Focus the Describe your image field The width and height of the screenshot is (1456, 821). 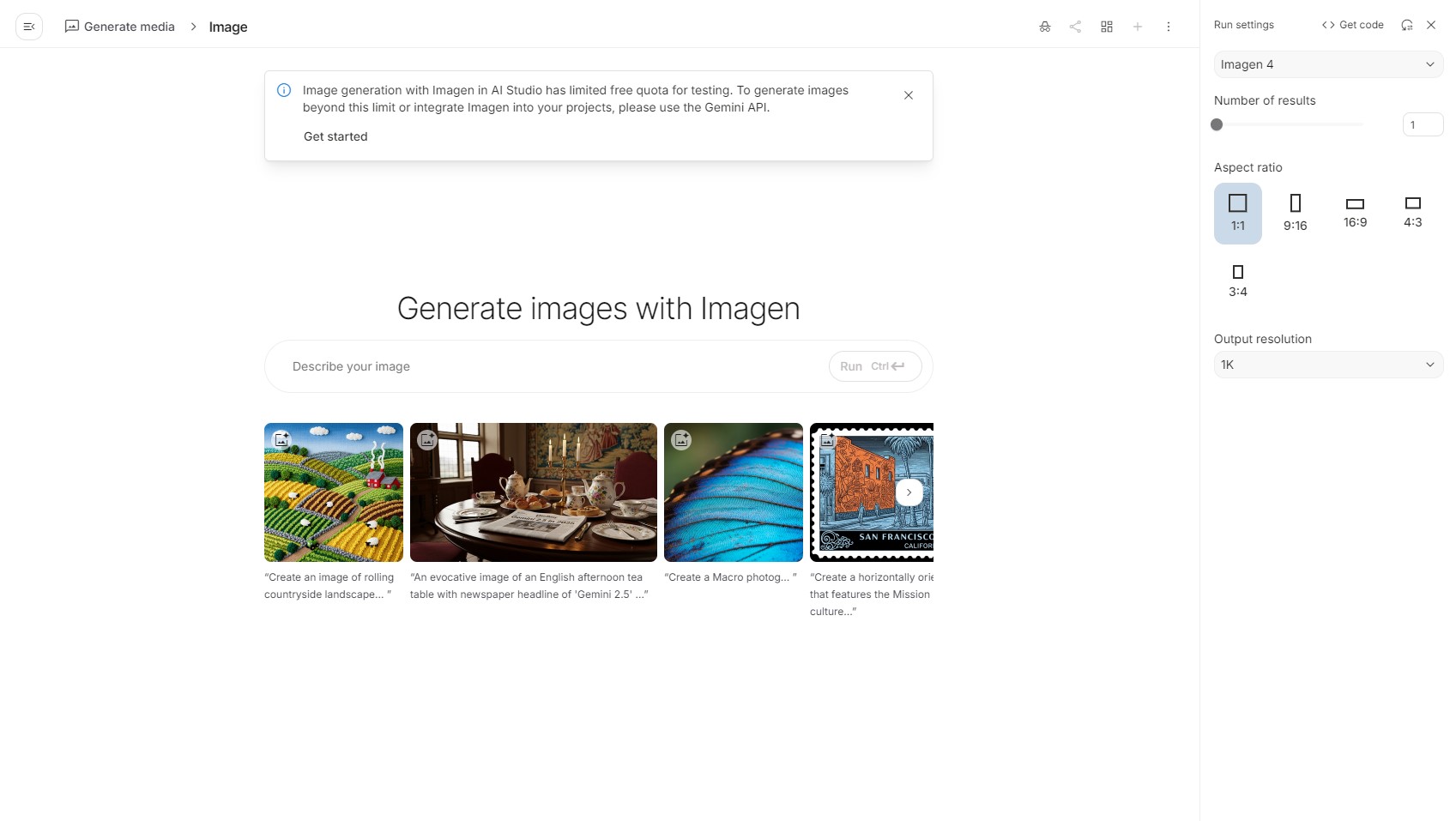click(x=549, y=366)
